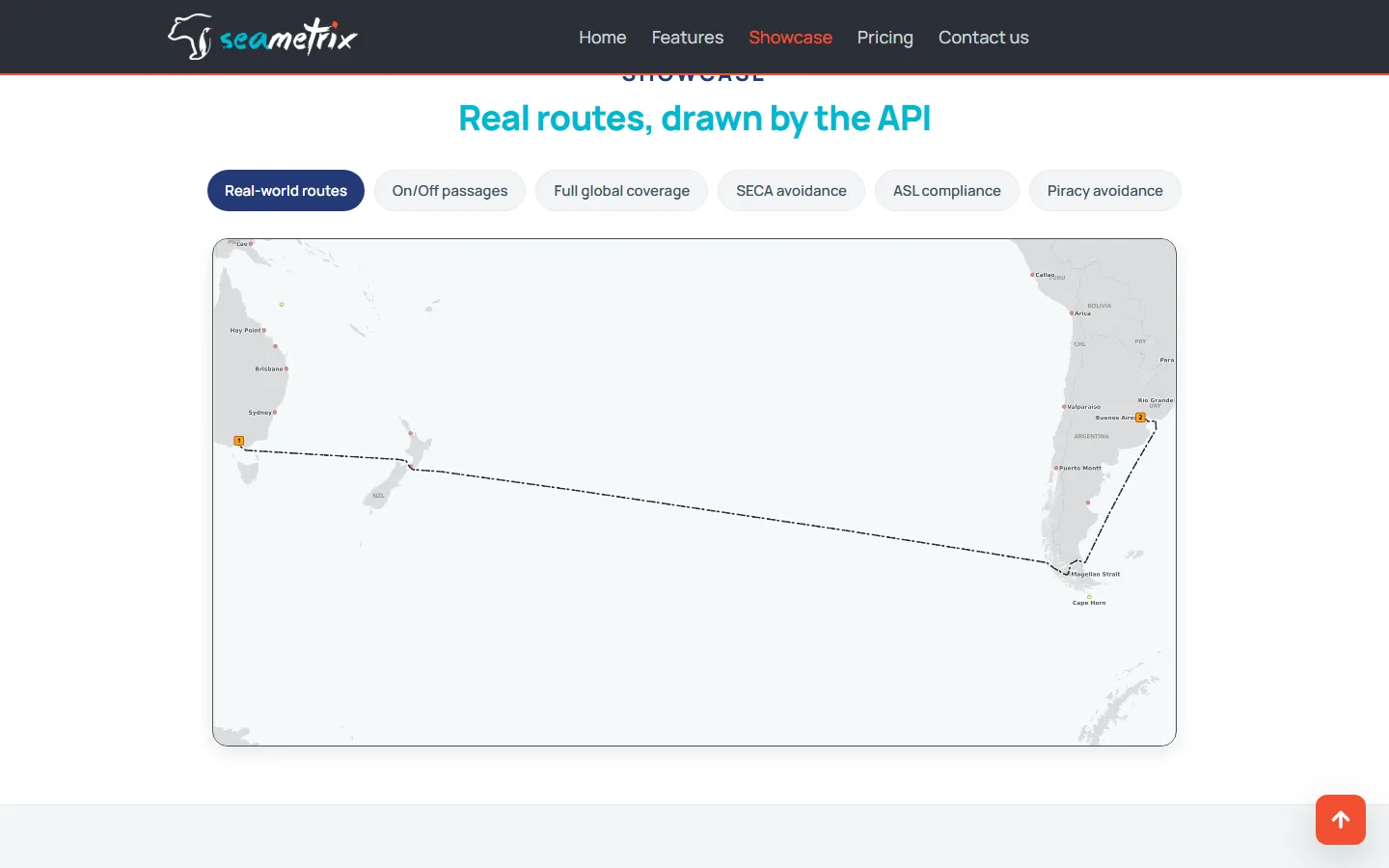Click the Hay Point port dot

pos(264,330)
